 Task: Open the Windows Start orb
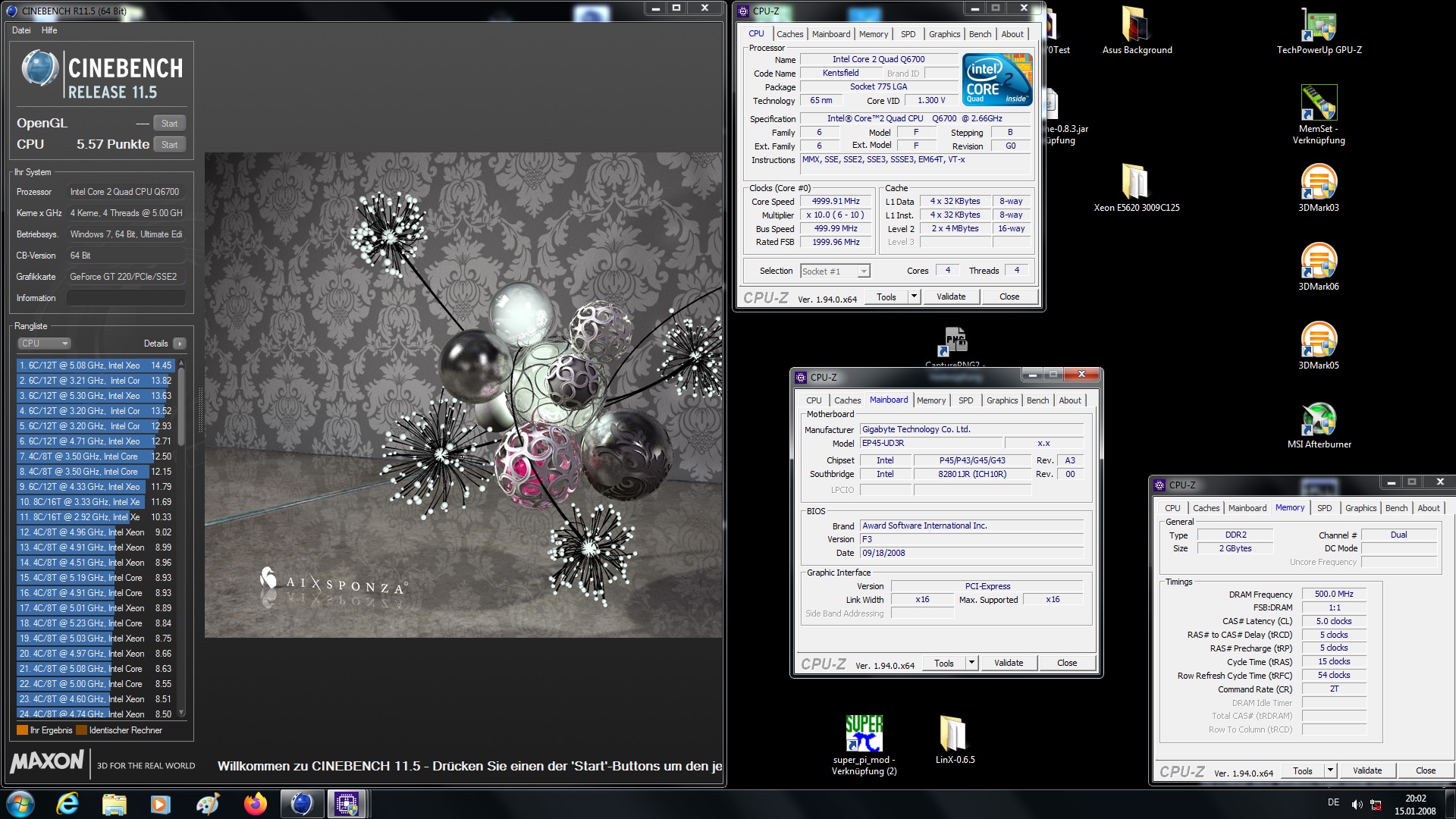point(20,804)
